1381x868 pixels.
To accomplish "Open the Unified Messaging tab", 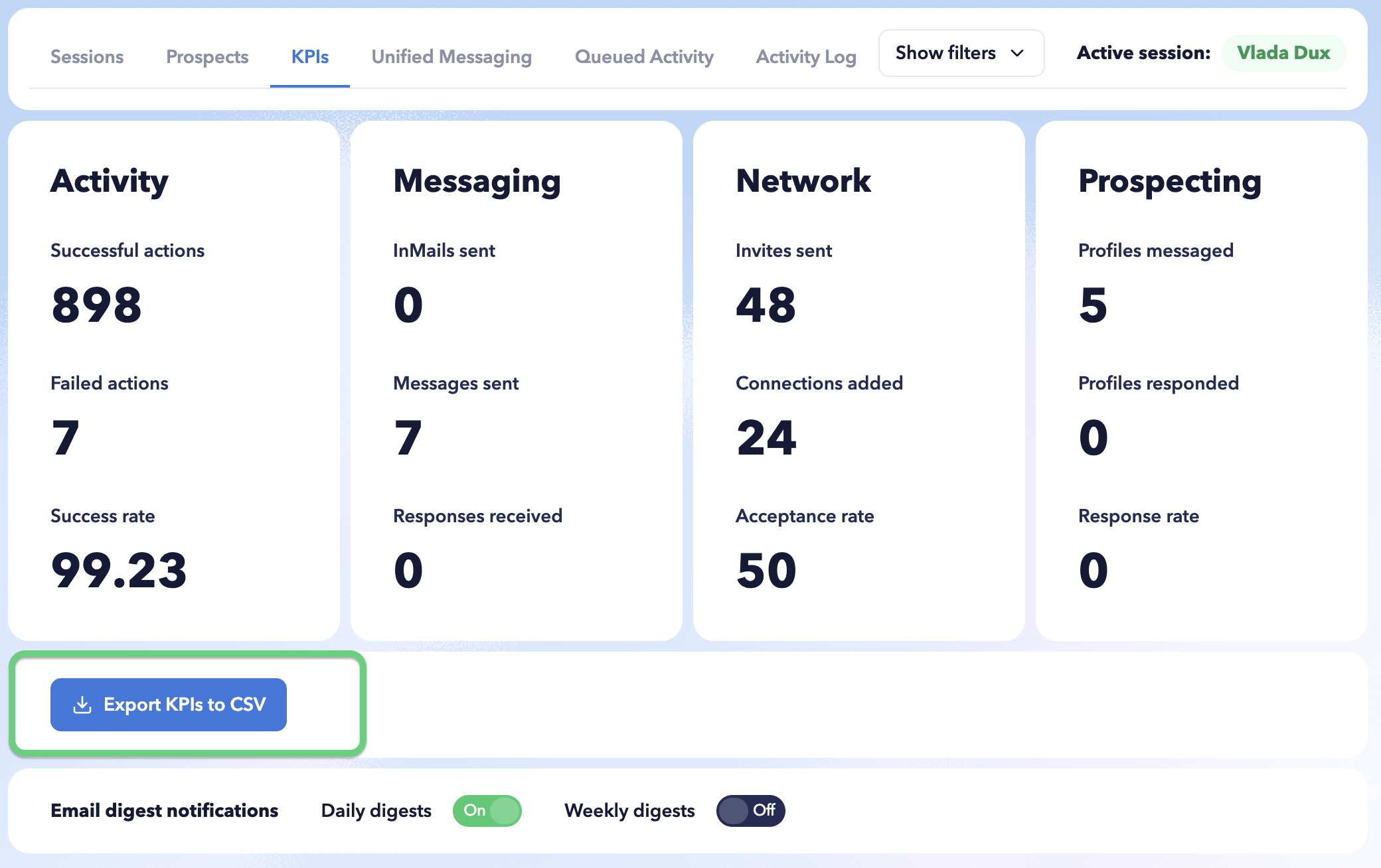I will pyautogui.click(x=451, y=57).
